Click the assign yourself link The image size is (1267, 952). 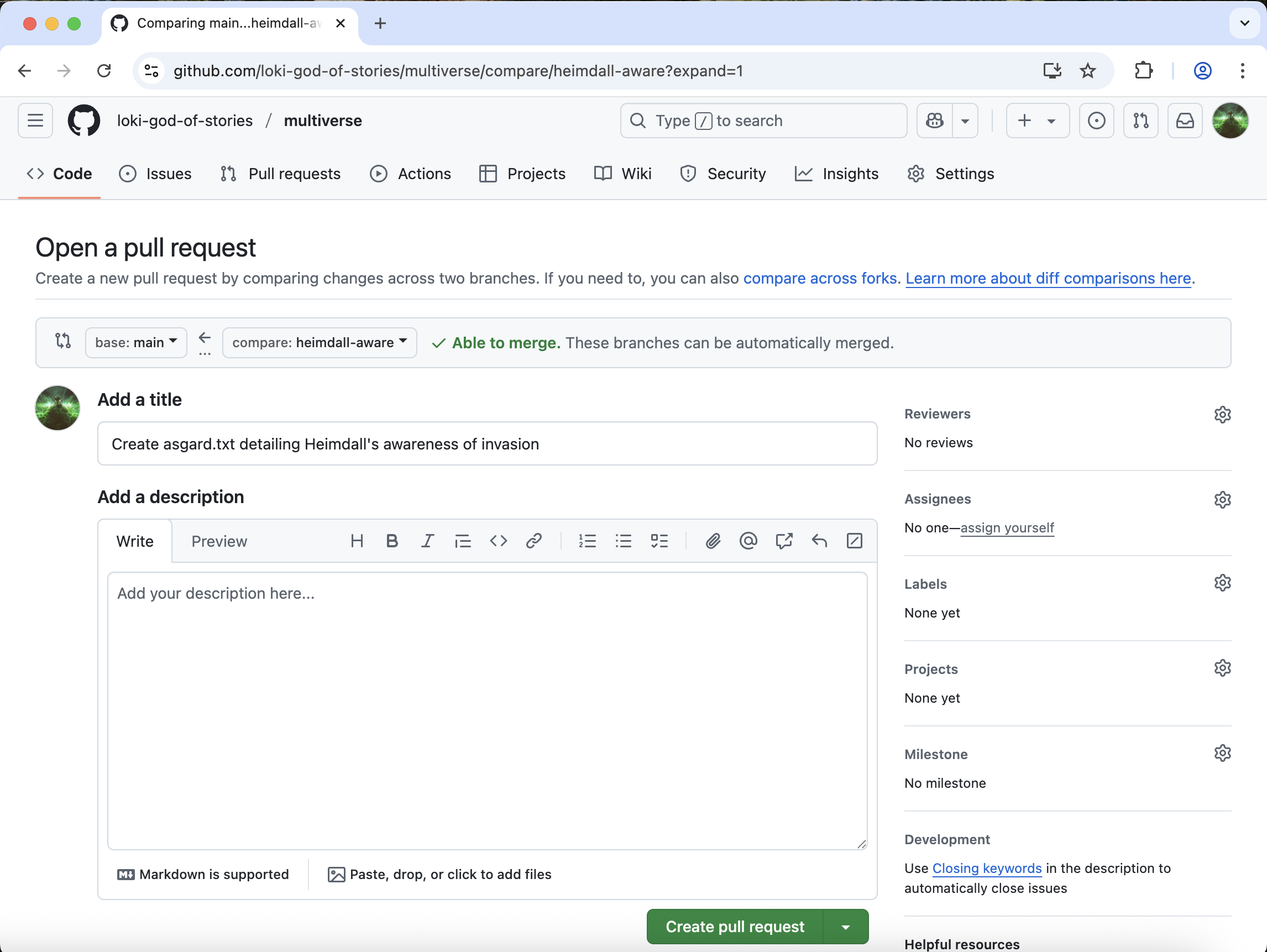tap(1007, 527)
